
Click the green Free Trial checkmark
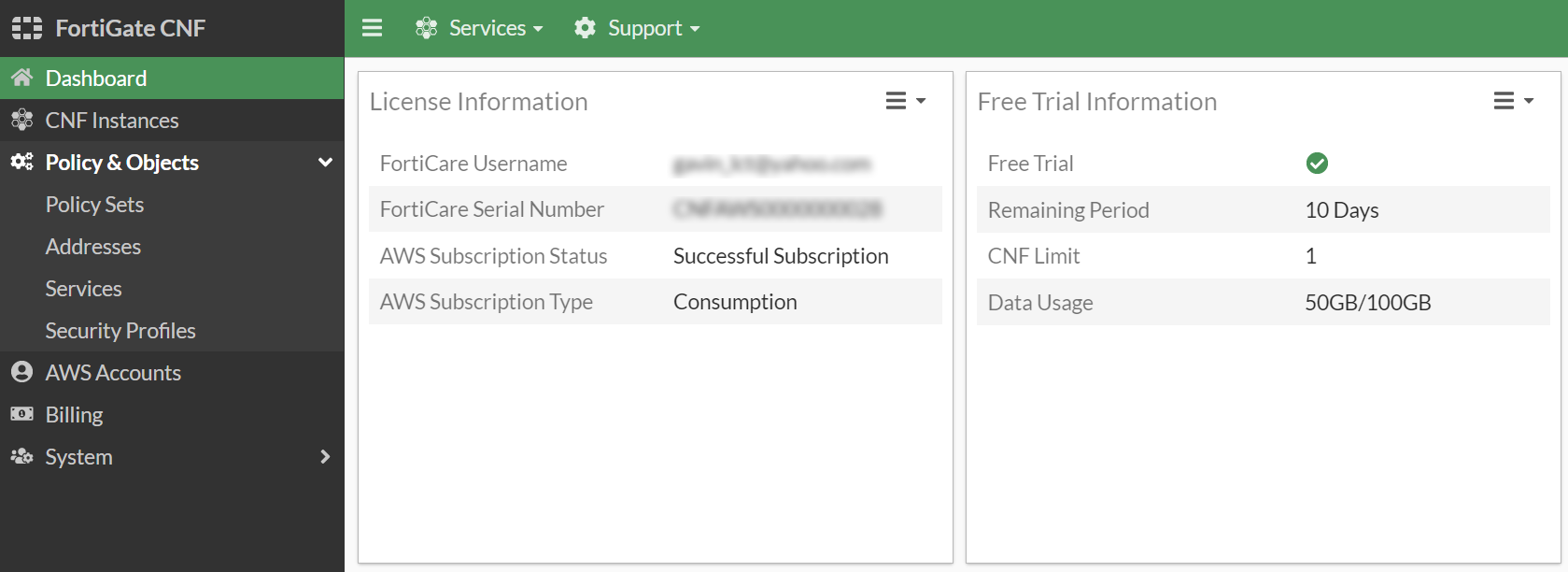tap(1317, 164)
